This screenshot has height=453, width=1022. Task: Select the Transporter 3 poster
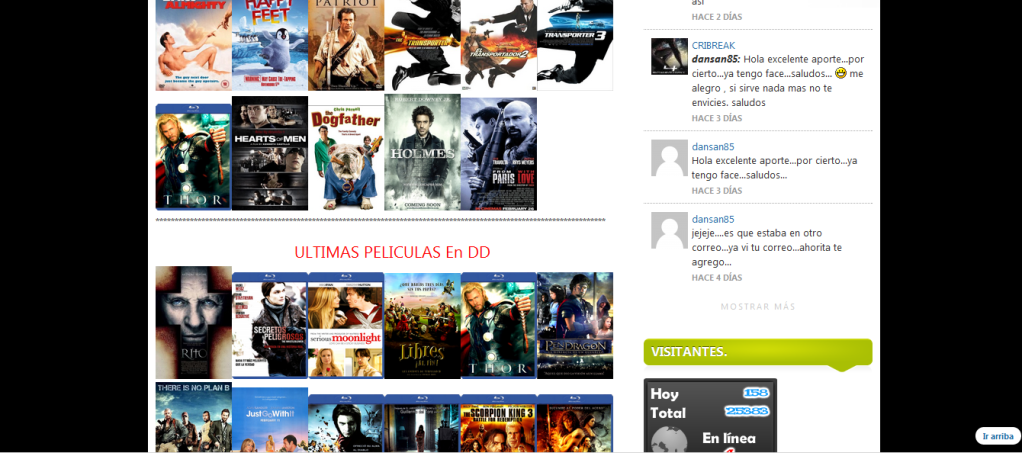tap(575, 45)
